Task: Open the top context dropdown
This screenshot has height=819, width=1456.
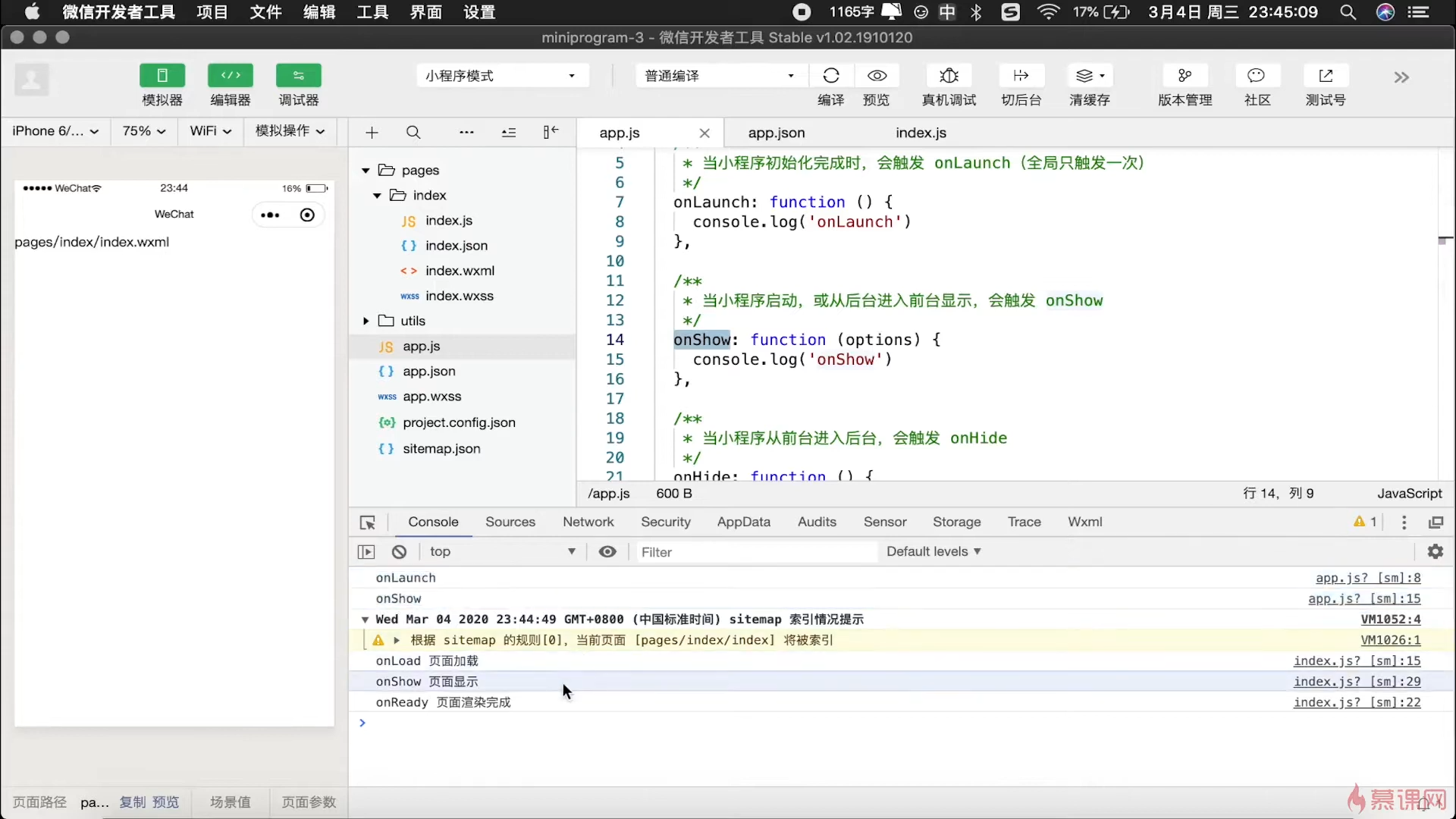Action: pyautogui.click(x=502, y=552)
